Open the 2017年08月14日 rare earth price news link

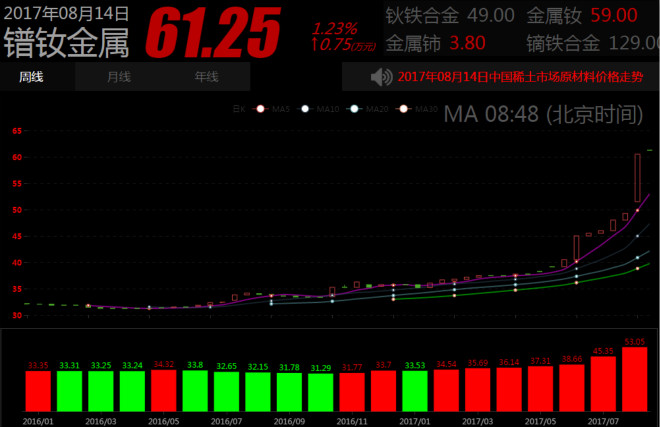coord(522,77)
